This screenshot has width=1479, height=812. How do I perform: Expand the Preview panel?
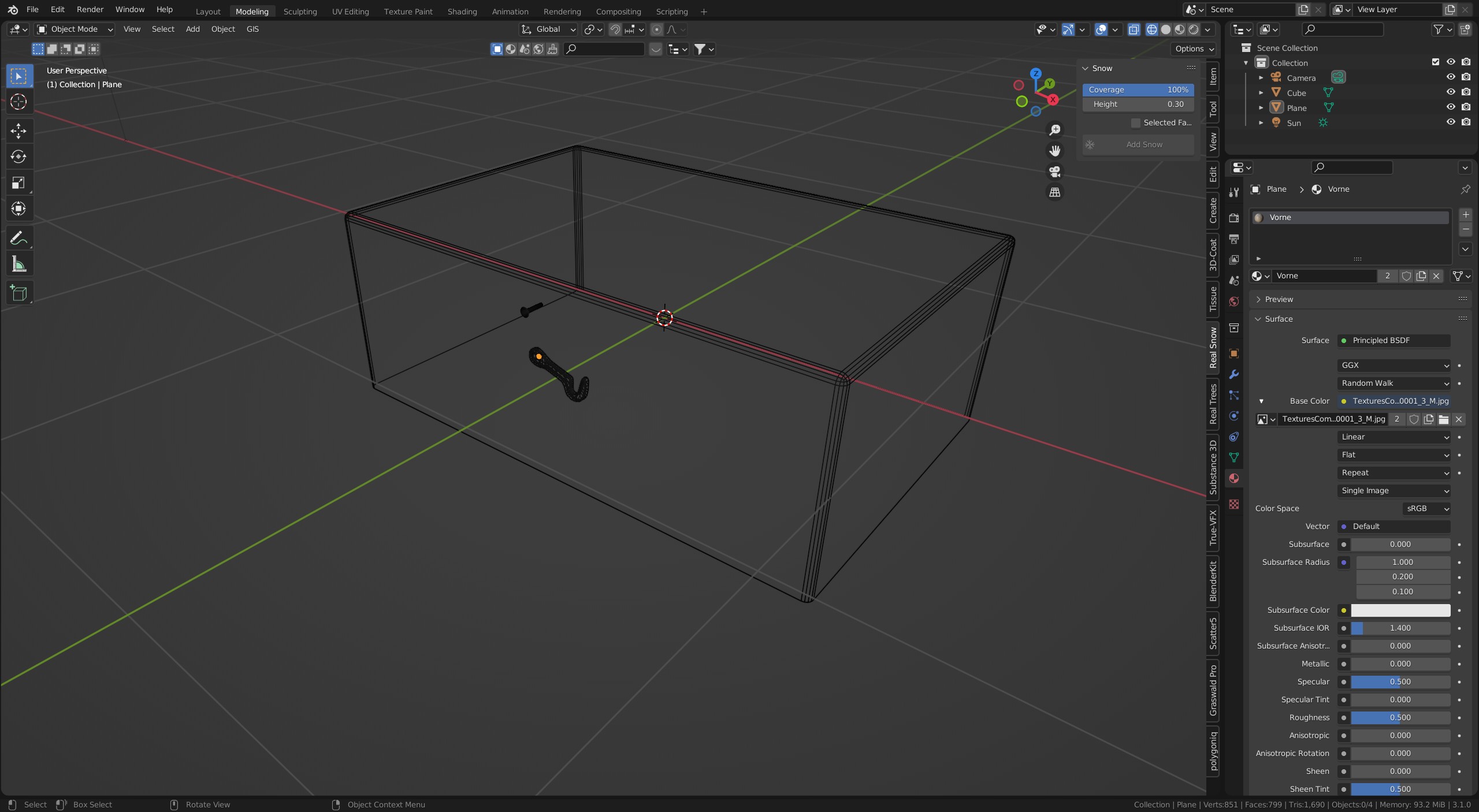[x=1279, y=299]
